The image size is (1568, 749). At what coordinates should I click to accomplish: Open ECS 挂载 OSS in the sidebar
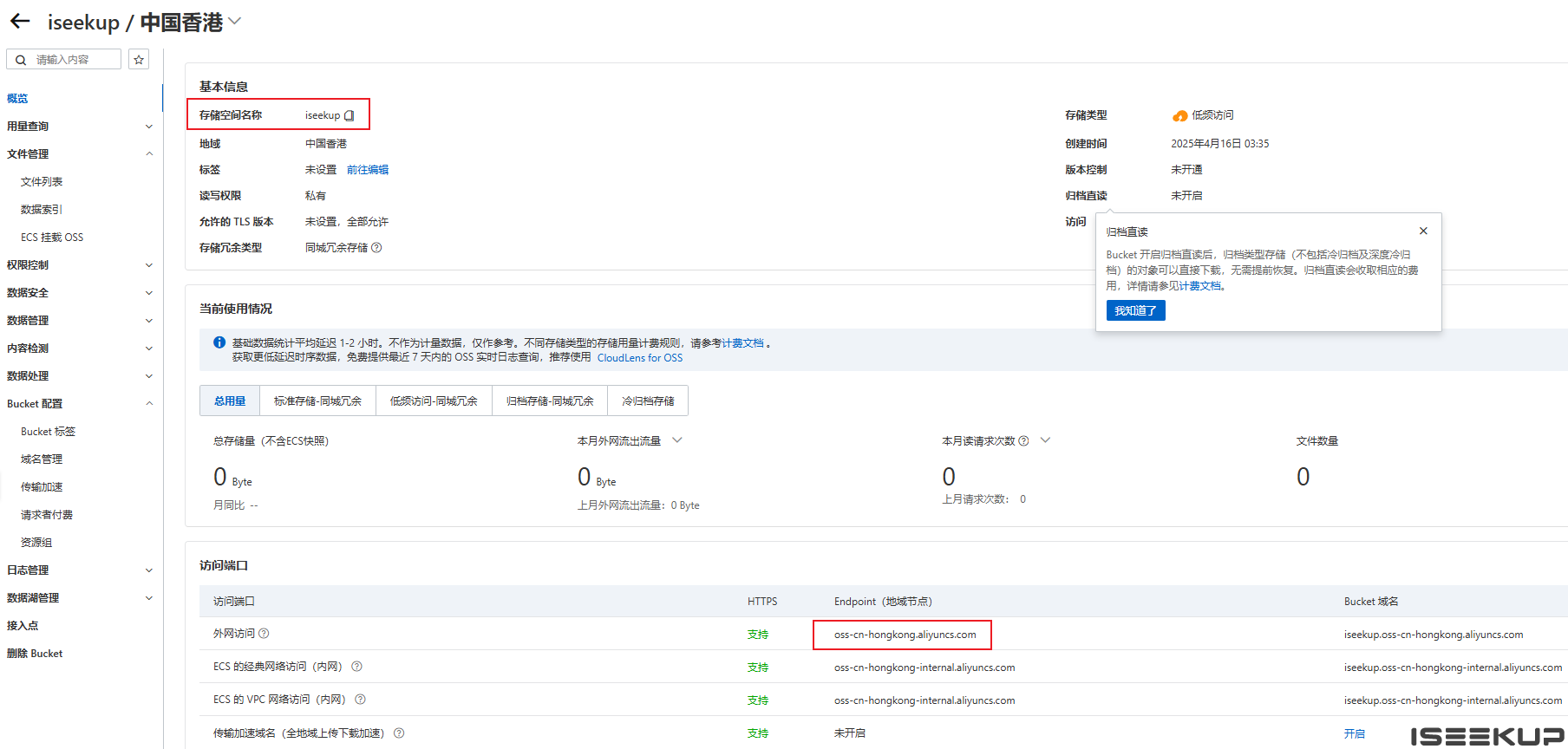pyautogui.click(x=52, y=238)
